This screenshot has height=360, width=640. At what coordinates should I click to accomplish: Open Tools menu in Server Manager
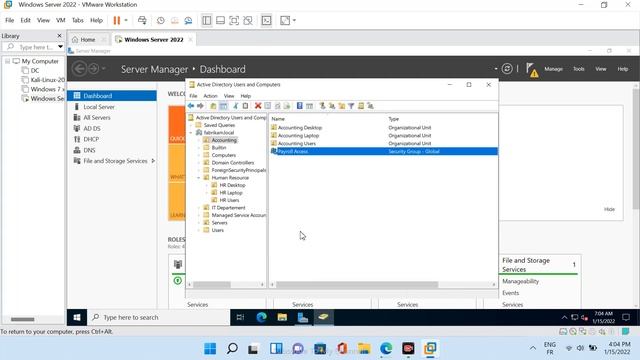coord(578,69)
